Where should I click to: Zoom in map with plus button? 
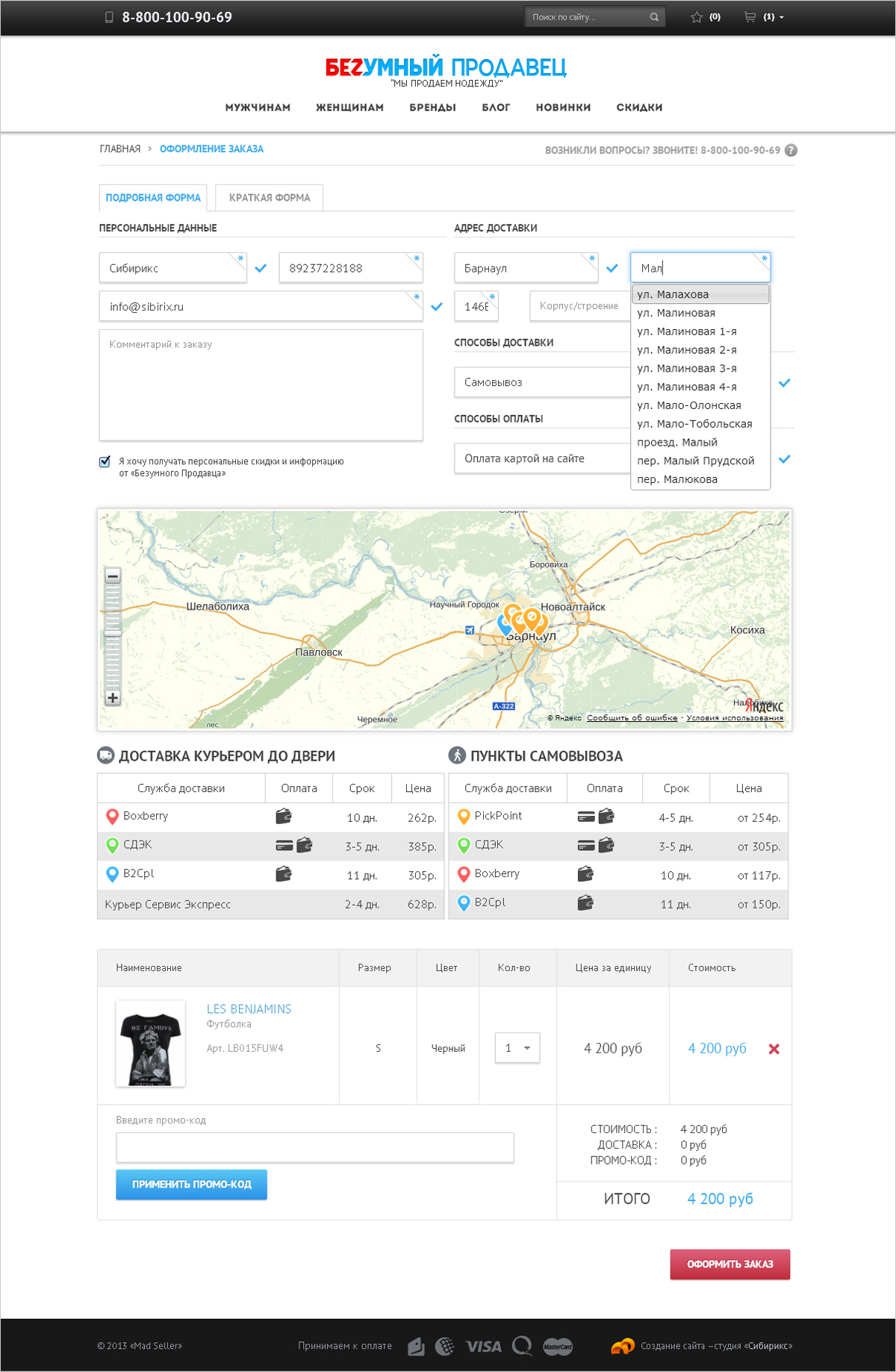tap(113, 698)
